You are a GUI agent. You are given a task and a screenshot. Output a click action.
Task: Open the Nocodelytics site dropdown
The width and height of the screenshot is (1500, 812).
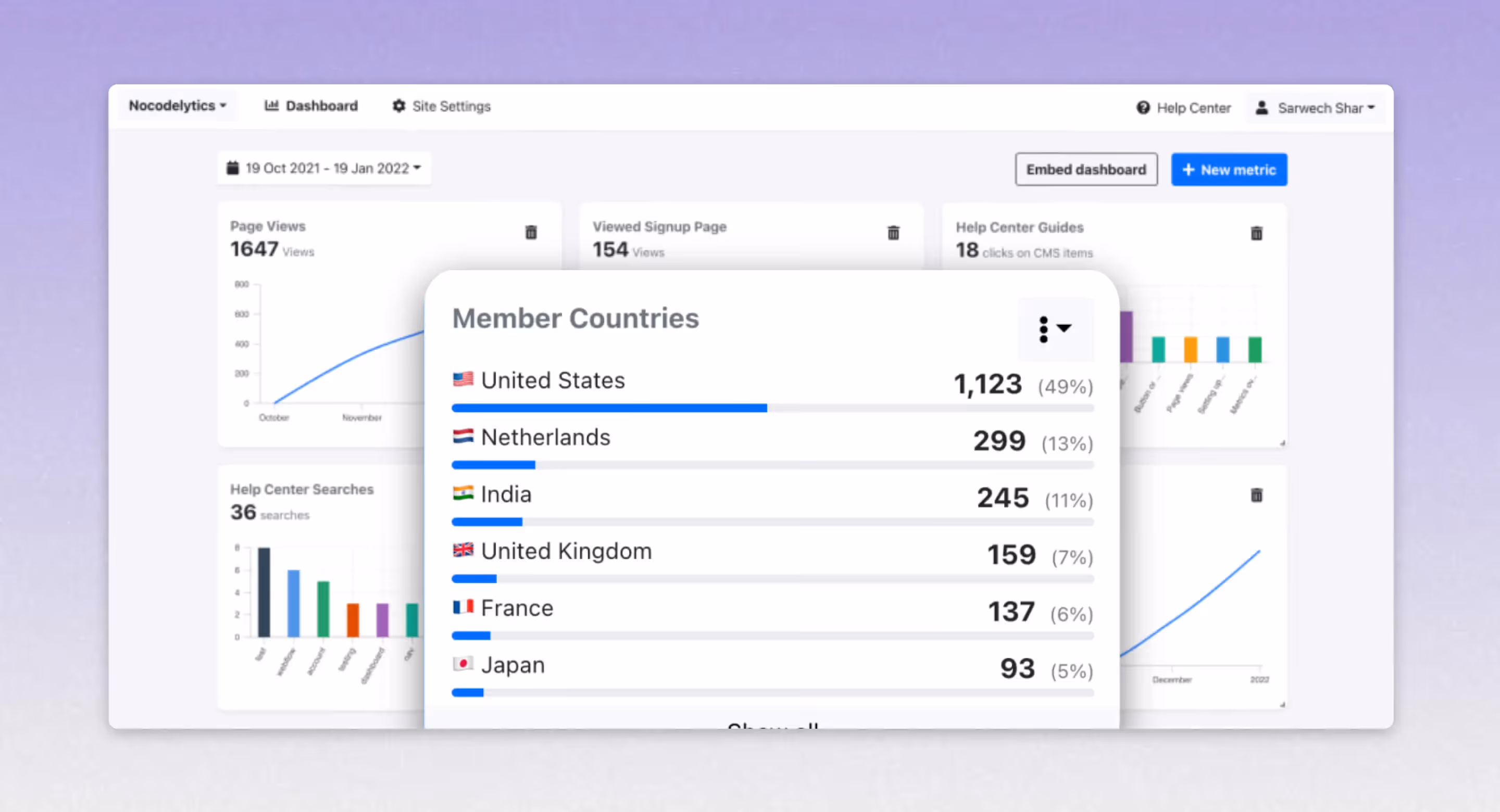(178, 106)
